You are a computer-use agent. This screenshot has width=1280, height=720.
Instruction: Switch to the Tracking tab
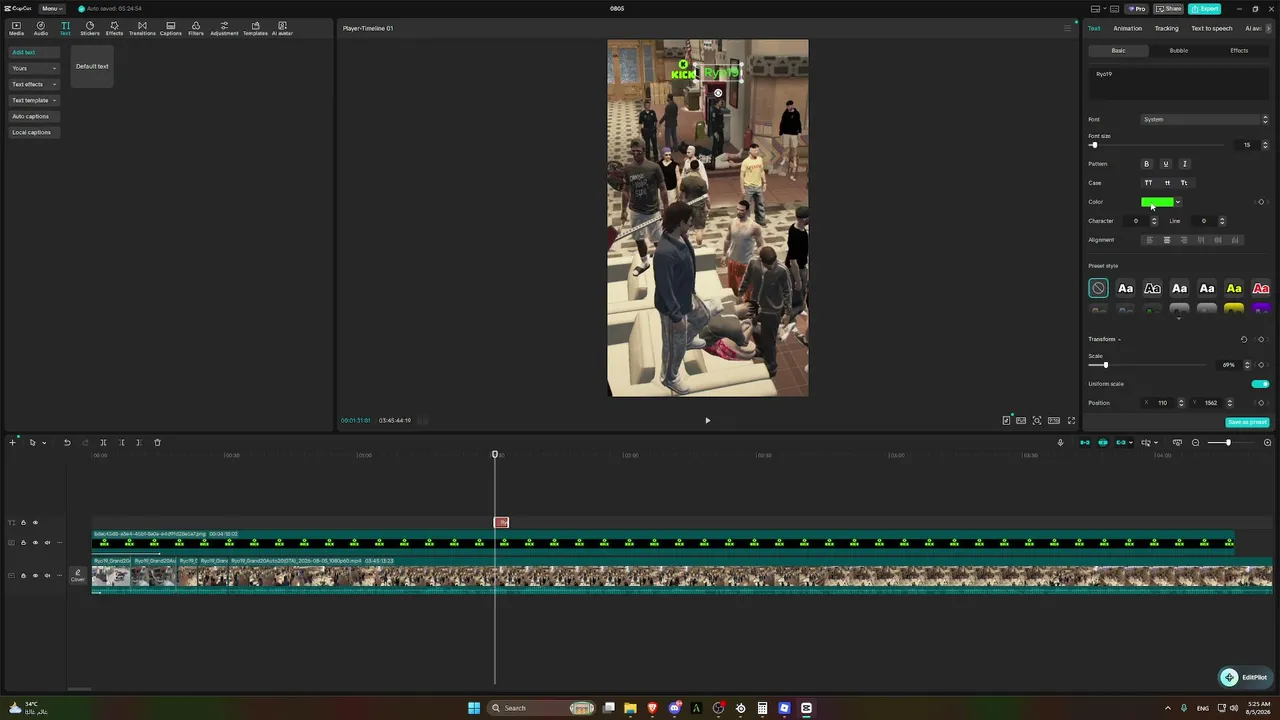pyautogui.click(x=1166, y=28)
